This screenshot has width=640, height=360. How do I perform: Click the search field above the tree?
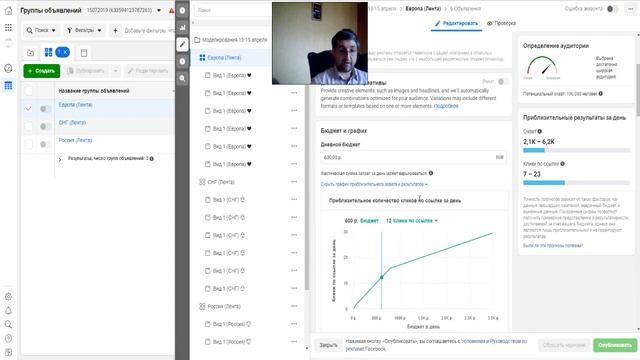[x=233, y=10]
